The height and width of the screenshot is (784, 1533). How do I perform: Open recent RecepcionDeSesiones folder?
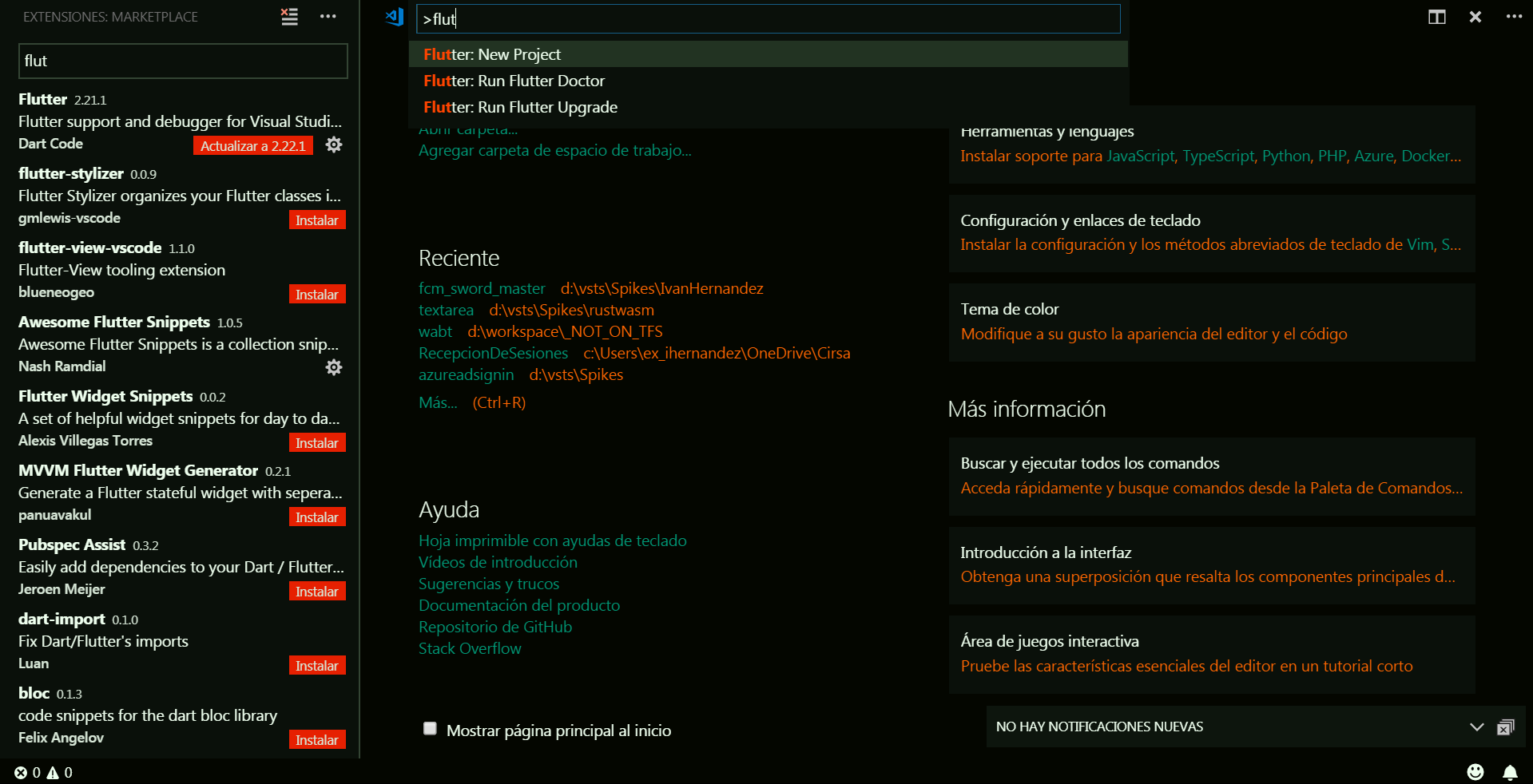[493, 353]
